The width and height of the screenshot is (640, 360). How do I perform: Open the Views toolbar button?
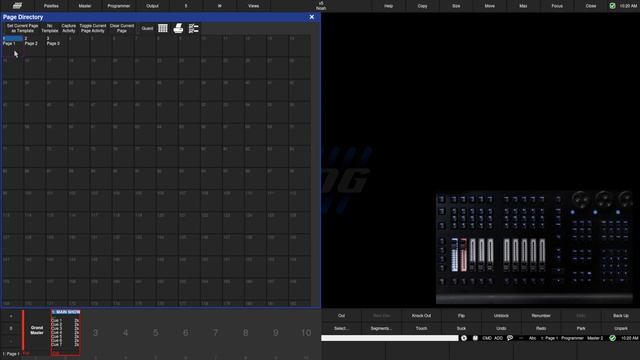tap(253, 6)
